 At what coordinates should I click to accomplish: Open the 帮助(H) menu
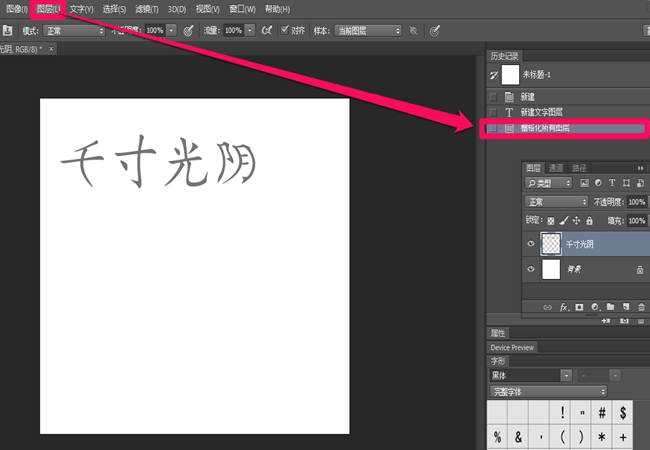(x=277, y=9)
